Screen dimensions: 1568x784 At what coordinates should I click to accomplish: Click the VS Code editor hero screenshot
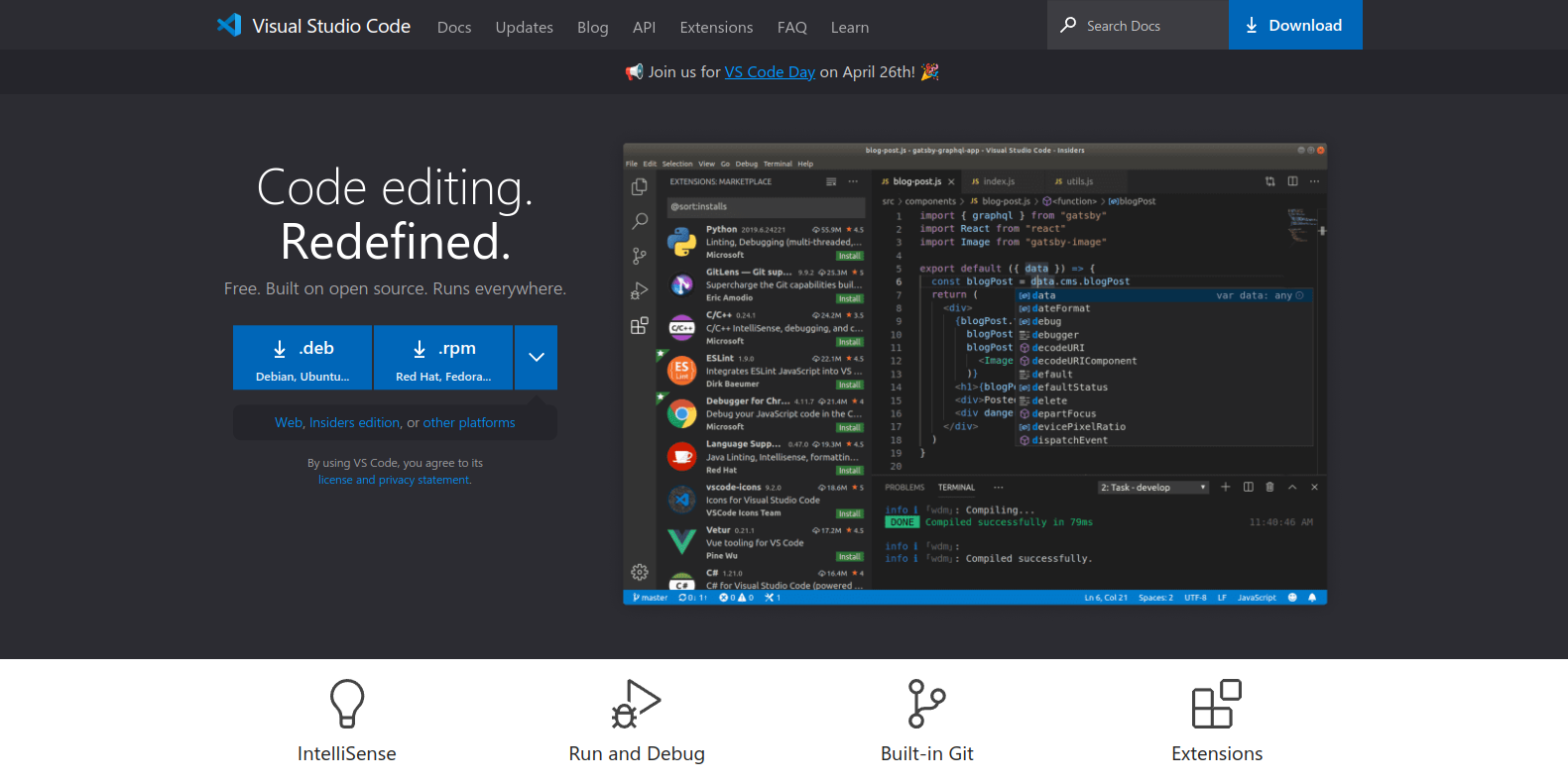[975, 374]
